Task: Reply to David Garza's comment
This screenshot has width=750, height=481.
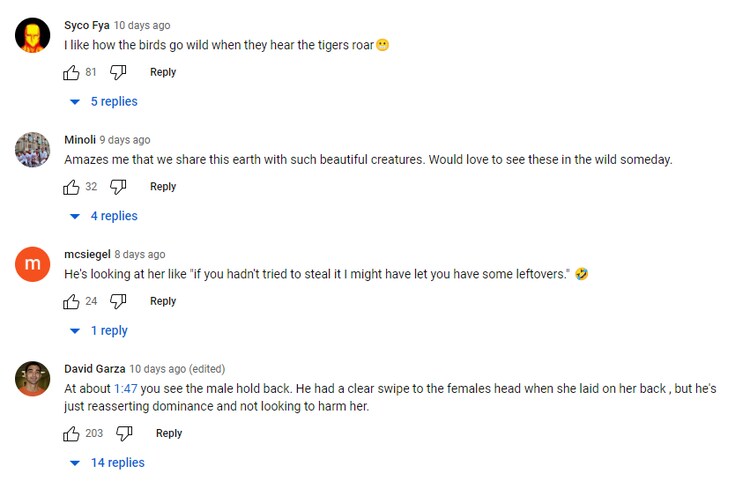Action: (x=169, y=433)
